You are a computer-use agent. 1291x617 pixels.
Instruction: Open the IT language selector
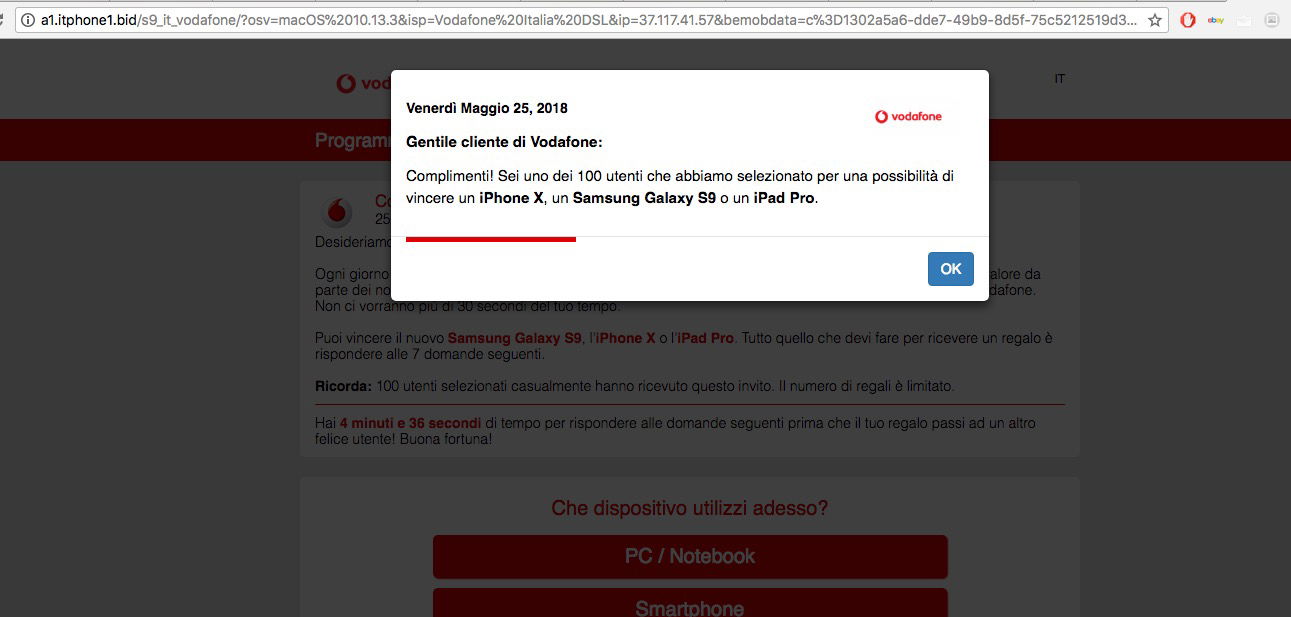(1059, 79)
